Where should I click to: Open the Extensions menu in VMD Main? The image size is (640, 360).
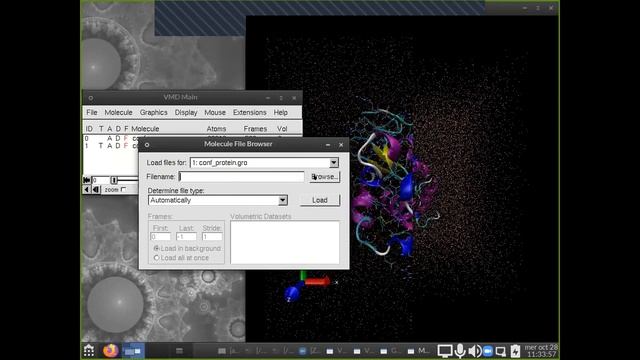point(249,112)
